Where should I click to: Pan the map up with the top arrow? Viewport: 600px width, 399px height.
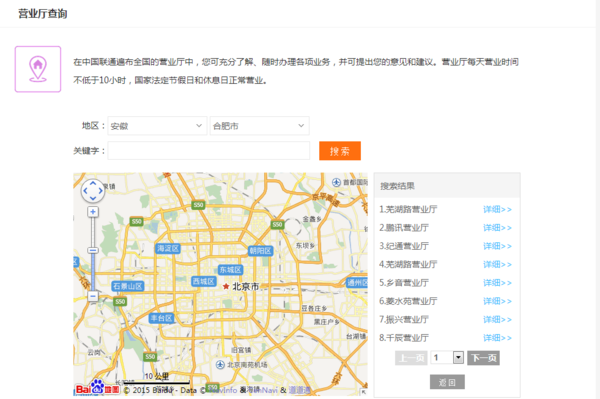pyautogui.click(x=93, y=184)
